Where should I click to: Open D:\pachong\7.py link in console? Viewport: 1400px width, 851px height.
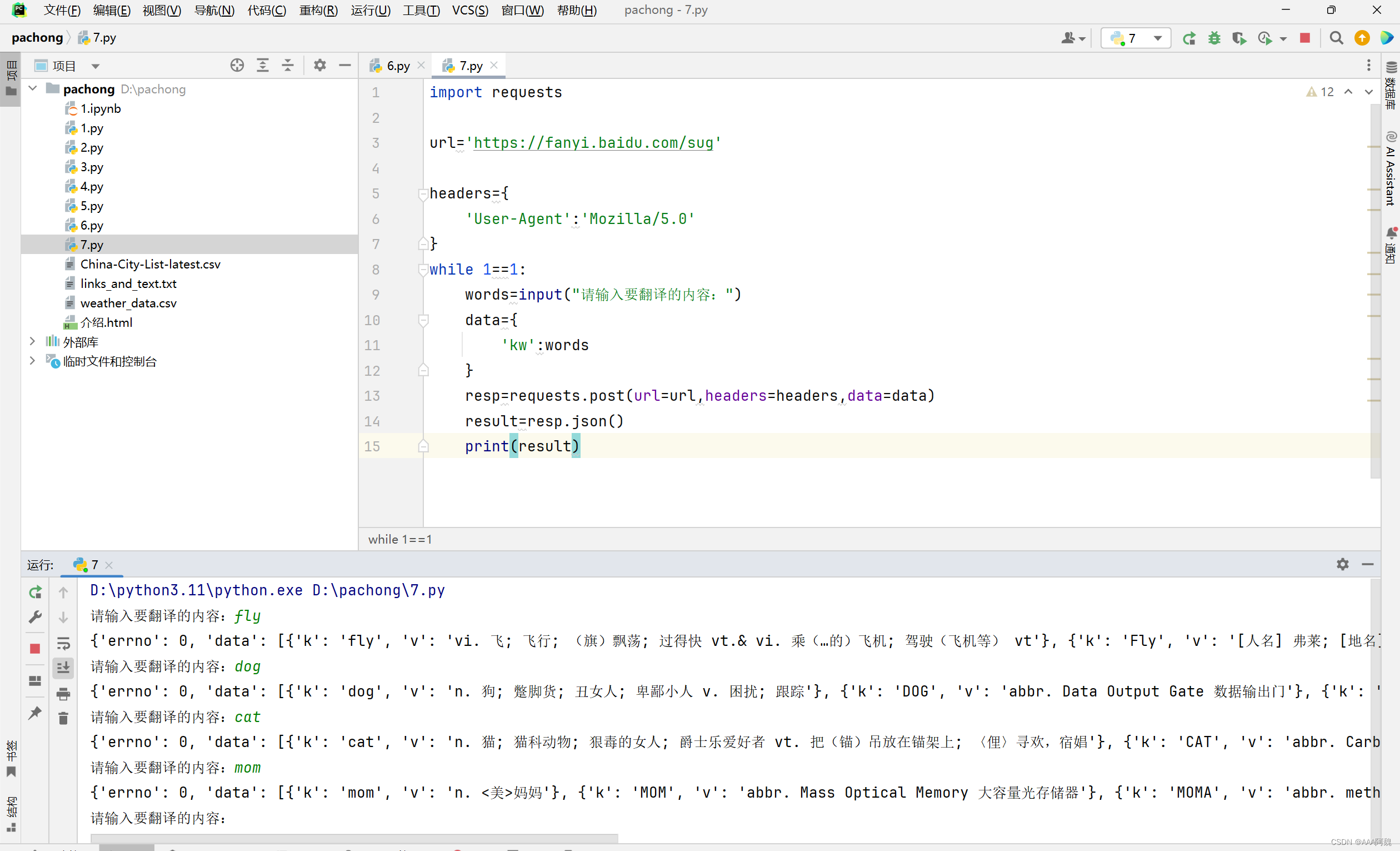[378, 590]
